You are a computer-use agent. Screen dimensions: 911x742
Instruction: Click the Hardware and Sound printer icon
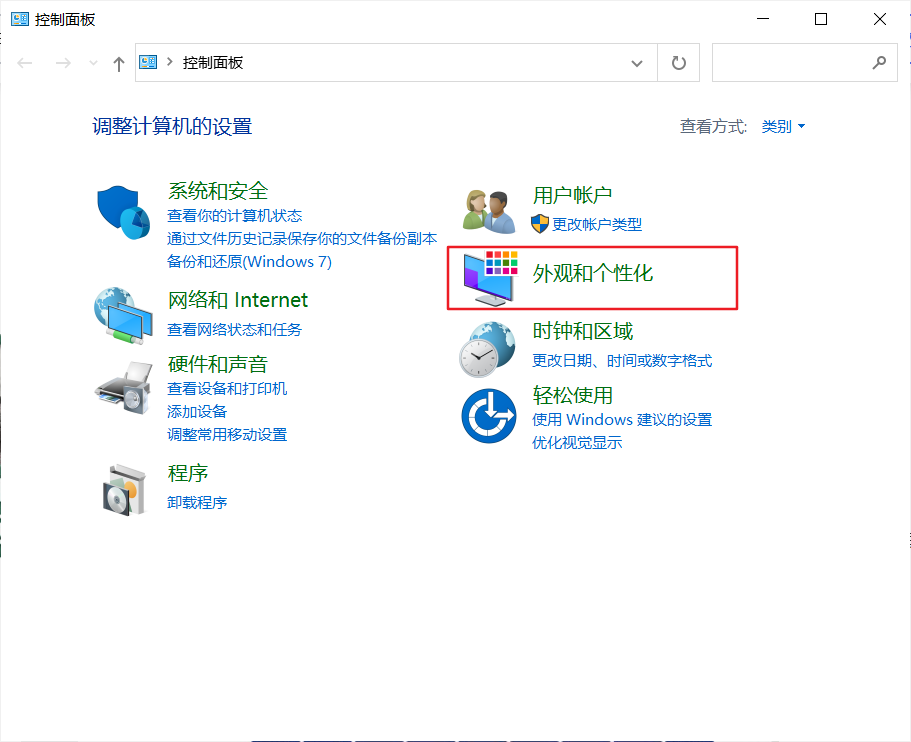tap(123, 387)
